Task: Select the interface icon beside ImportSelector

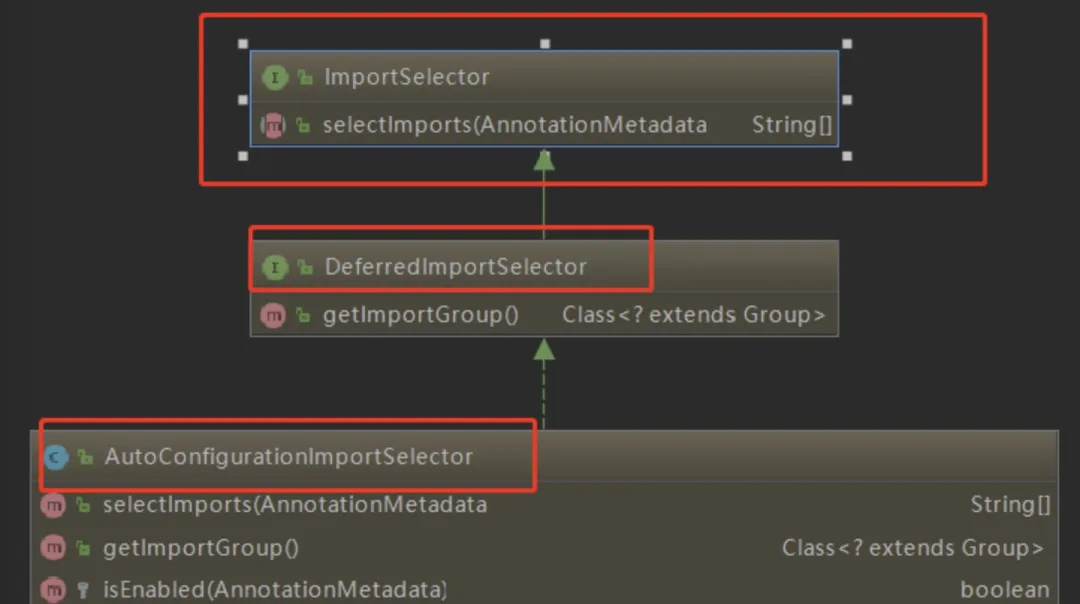Action: (274, 77)
